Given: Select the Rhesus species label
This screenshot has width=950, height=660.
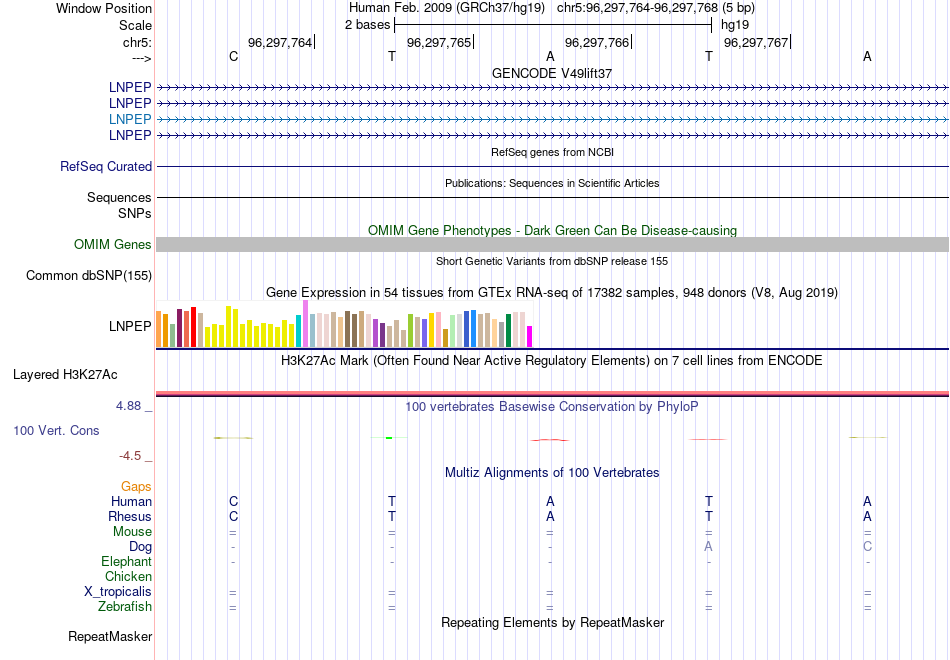Looking at the screenshot, I should (130, 516).
